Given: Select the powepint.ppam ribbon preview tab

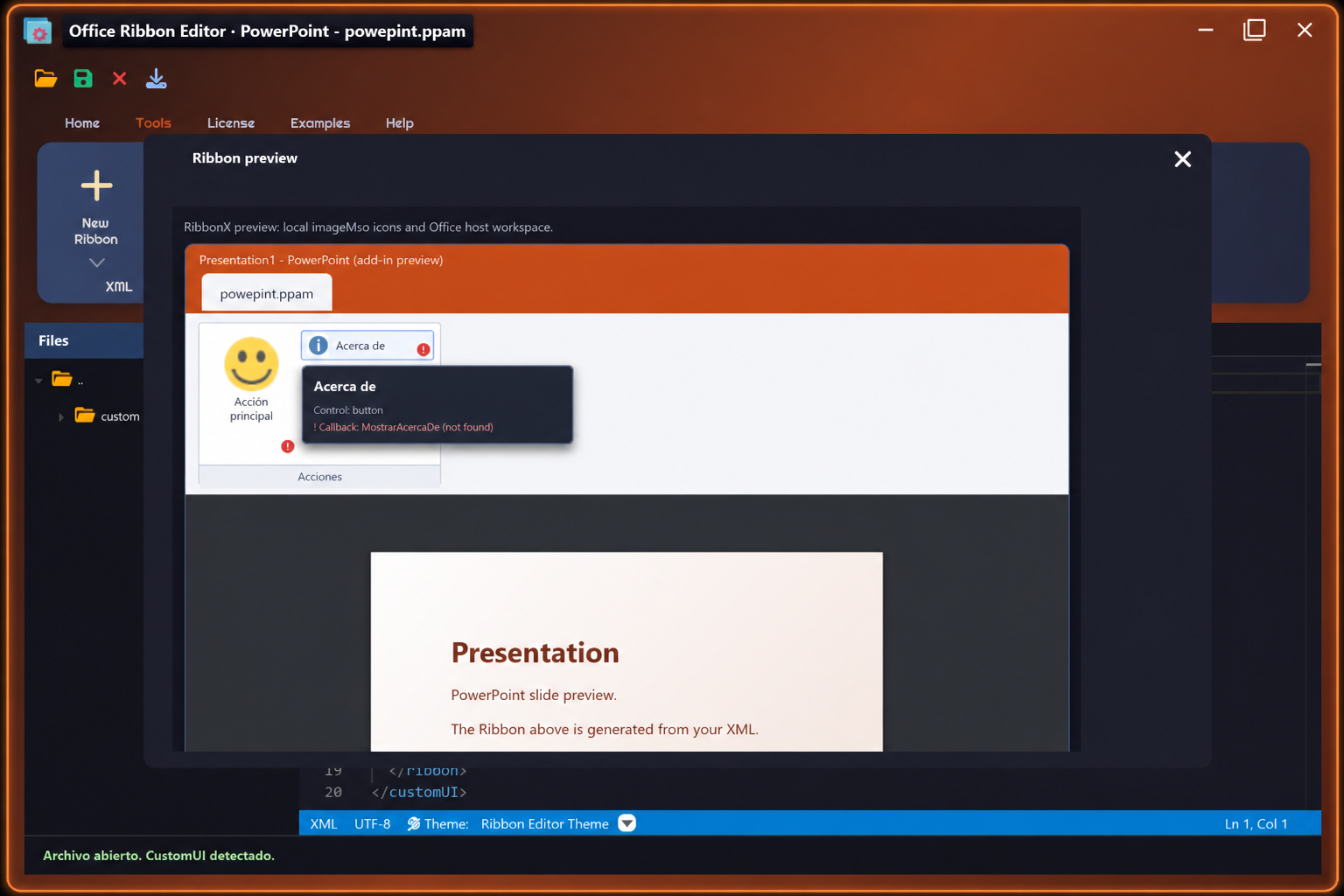Looking at the screenshot, I should [x=267, y=293].
